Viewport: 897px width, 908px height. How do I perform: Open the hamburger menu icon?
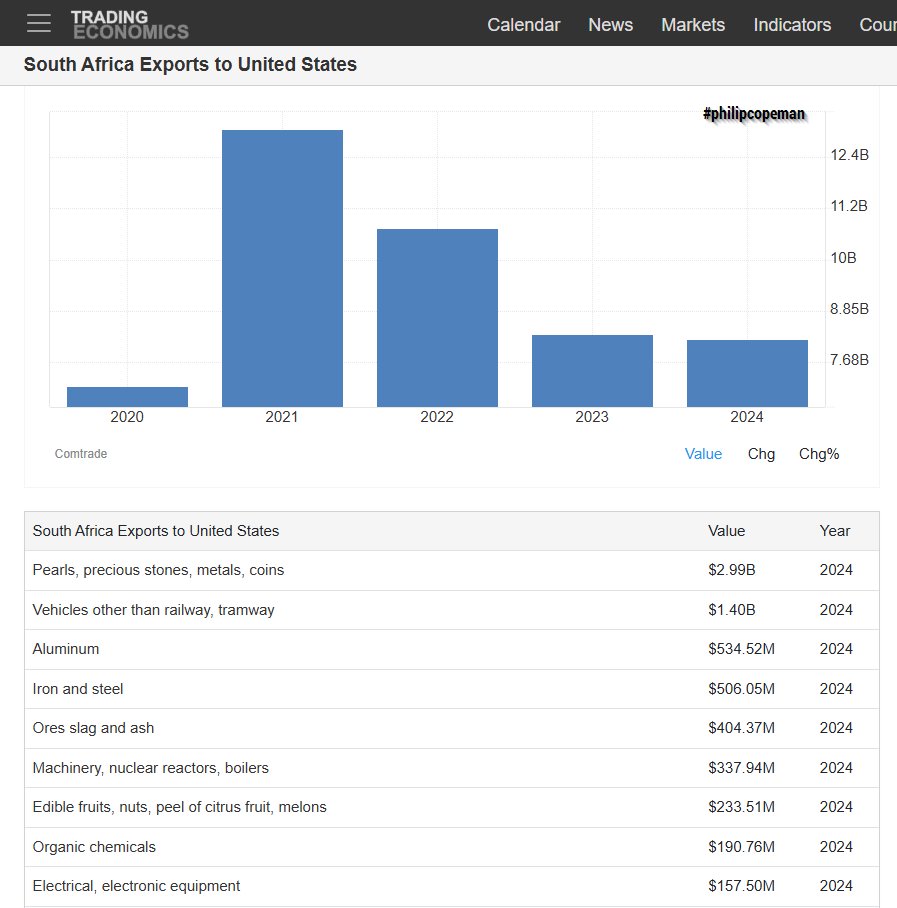click(x=39, y=23)
